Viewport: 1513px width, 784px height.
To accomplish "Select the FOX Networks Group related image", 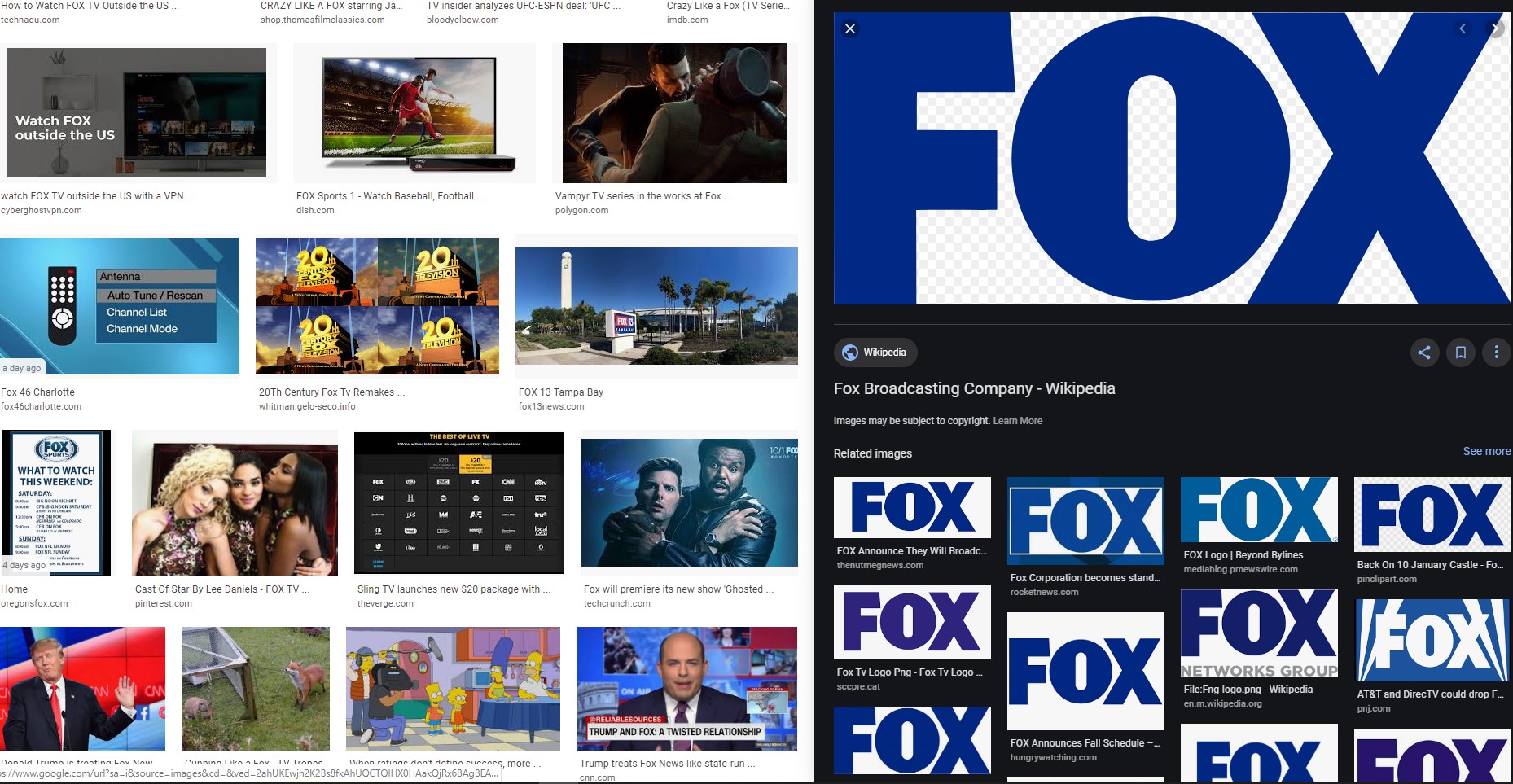I will coord(1259,634).
